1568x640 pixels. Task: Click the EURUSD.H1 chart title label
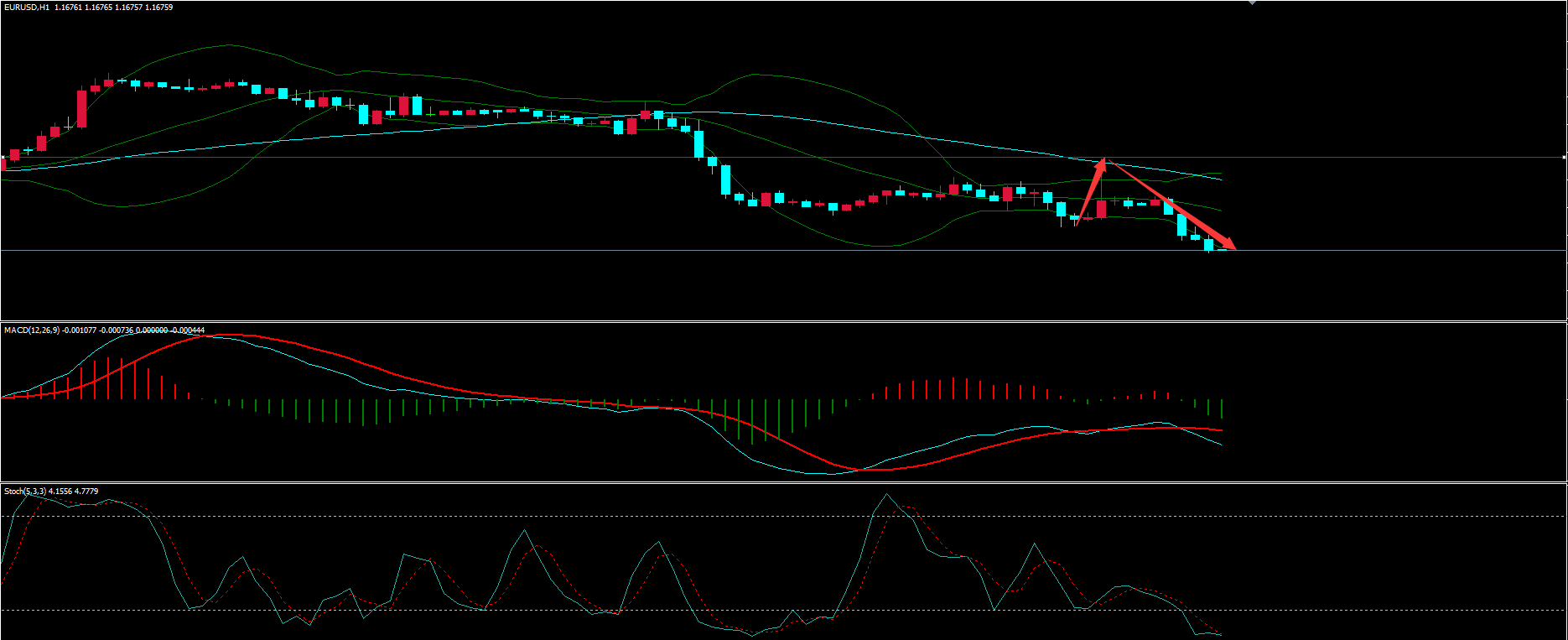click(27, 8)
